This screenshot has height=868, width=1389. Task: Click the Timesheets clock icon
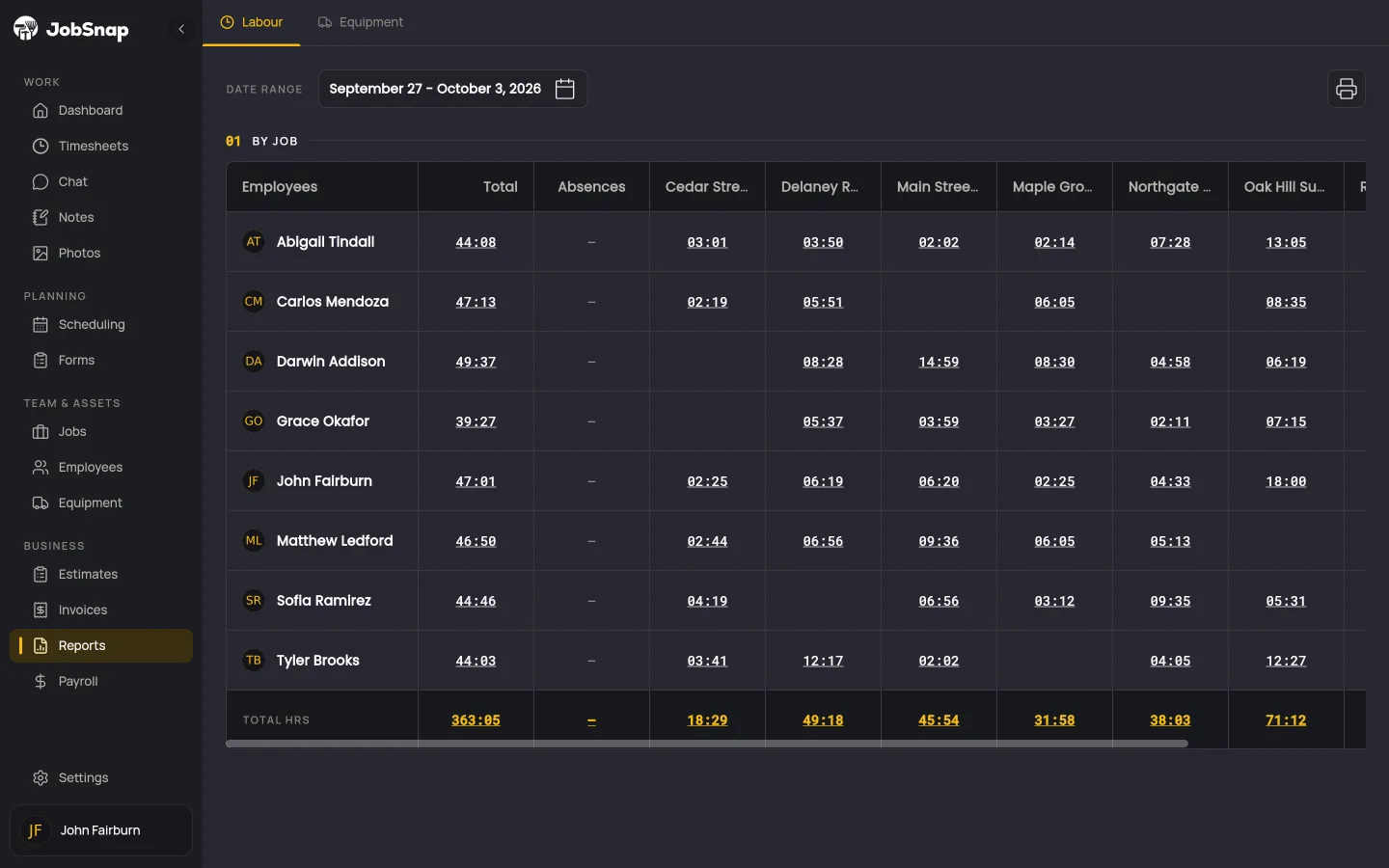pyautogui.click(x=41, y=146)
